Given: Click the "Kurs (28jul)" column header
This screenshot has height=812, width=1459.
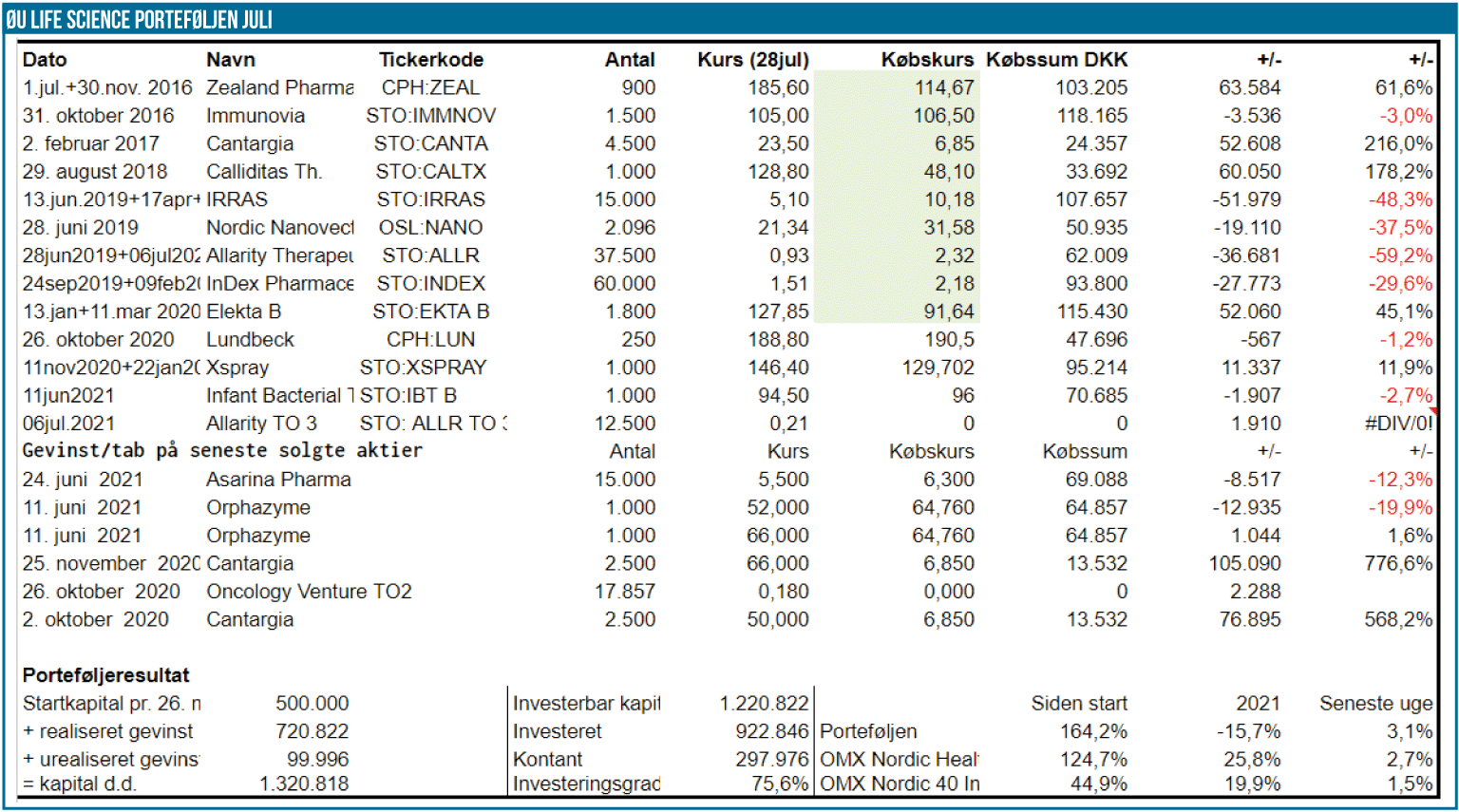Looking at the screenshot, I should click(752, 60).
